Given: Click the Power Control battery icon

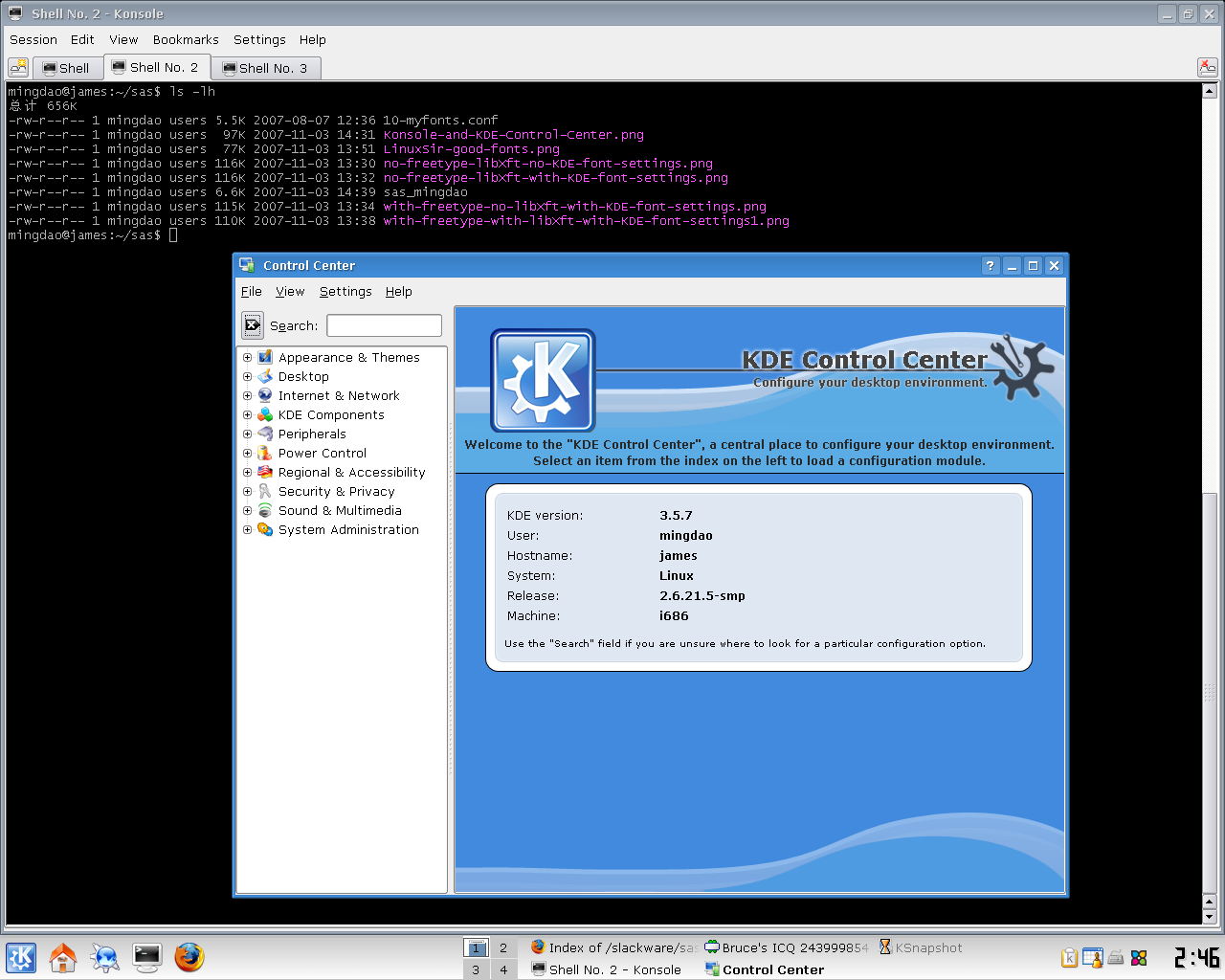Looking at the screenshot, I should click(x=265, y=453).
